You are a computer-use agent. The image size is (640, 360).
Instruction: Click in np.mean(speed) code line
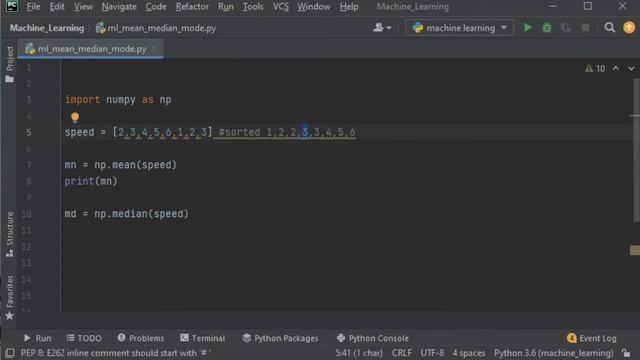120,165
